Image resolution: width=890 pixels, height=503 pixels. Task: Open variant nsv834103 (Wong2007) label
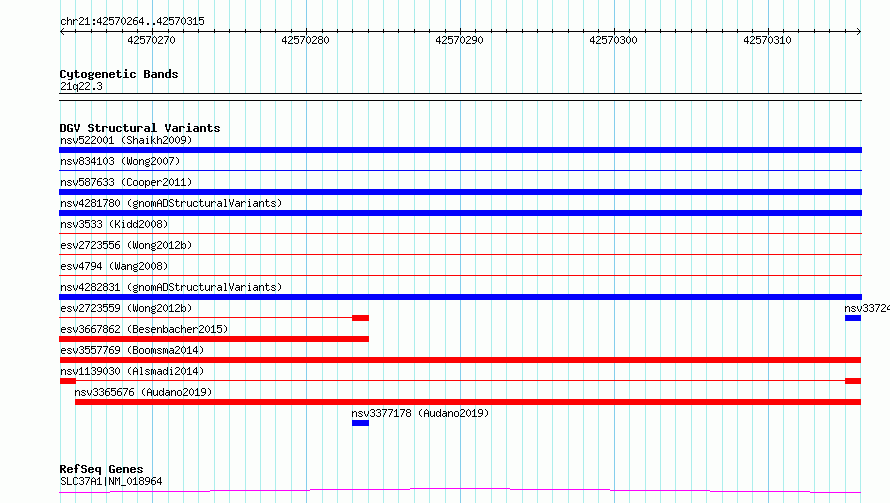[120, 161]
